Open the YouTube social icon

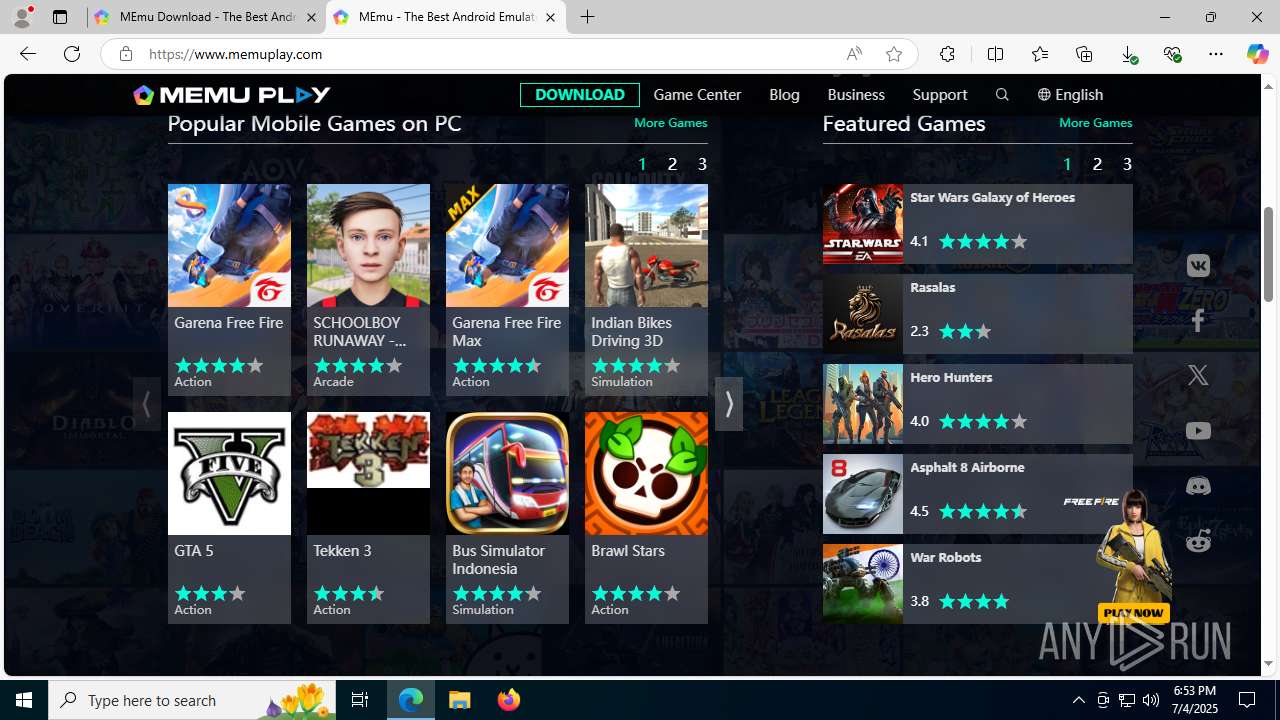[x=1198, y=431]
